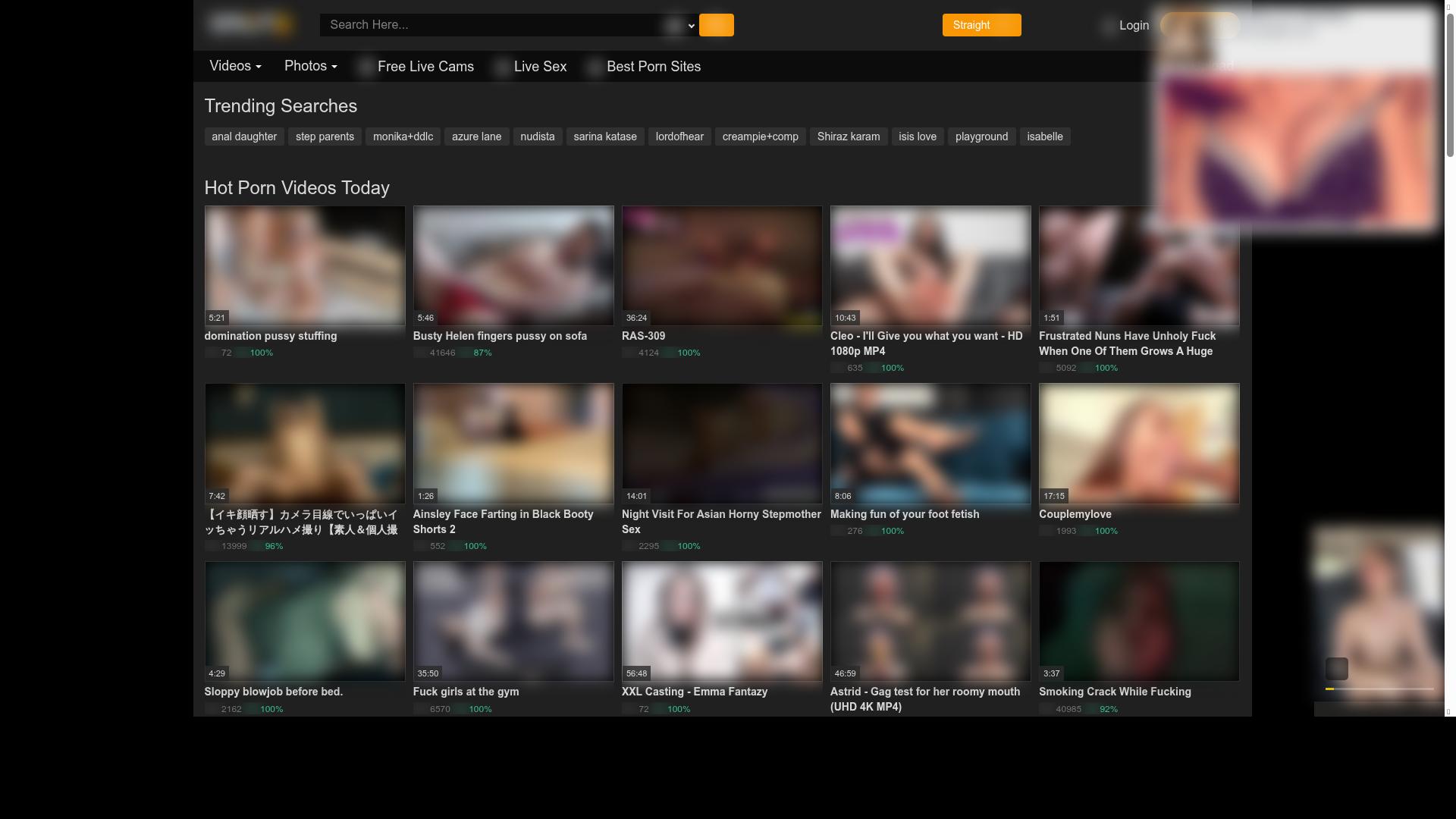Click the view-count eye icon under Busty Helen video
Viewport: 1456px width, 819px height.
coord(419,353)
